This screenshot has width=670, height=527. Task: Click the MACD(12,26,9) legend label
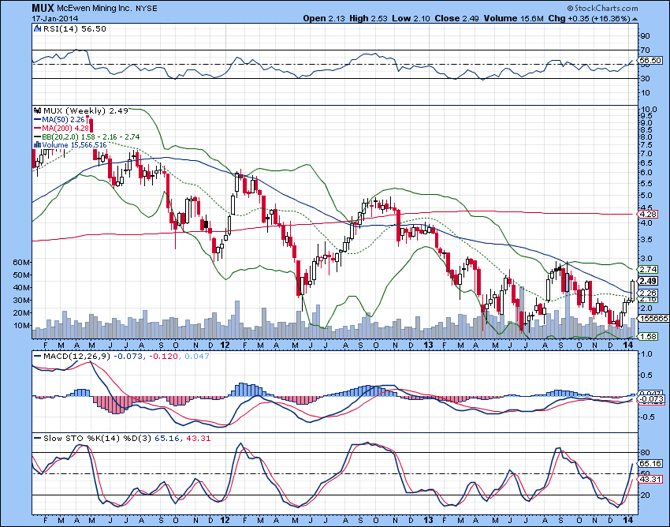(75, 356)
